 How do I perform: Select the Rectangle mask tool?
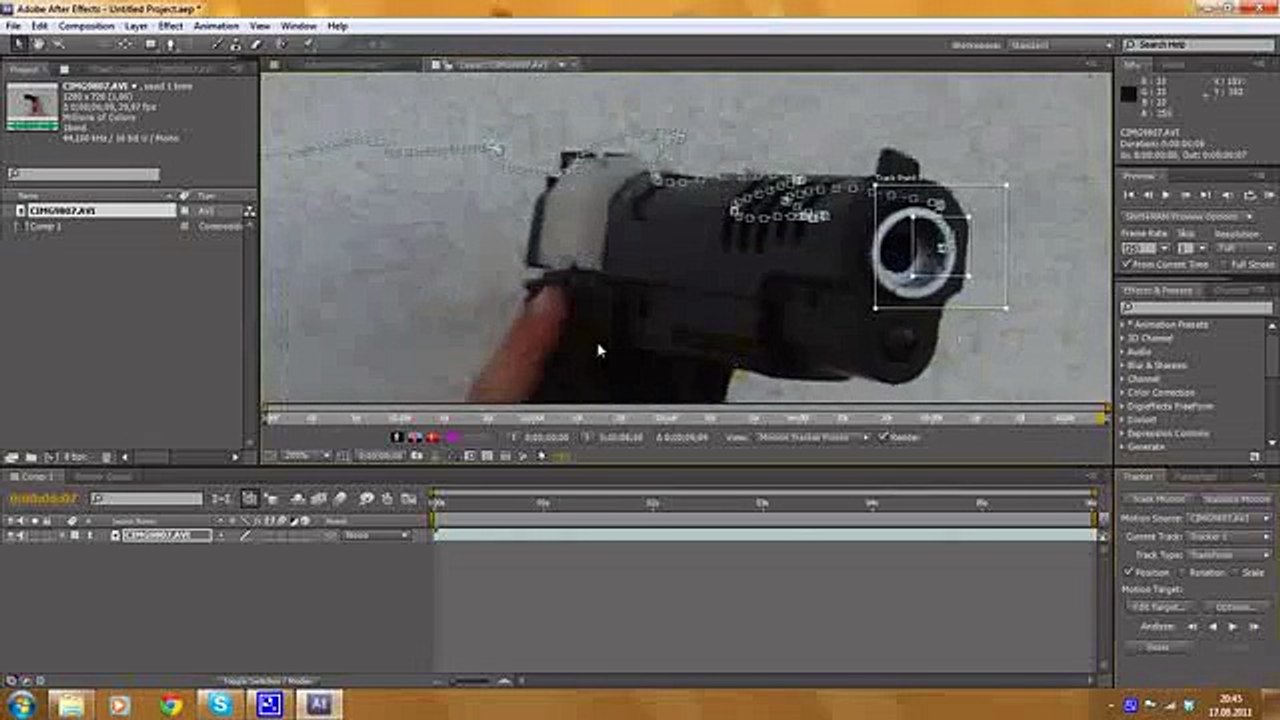(150, 44)
